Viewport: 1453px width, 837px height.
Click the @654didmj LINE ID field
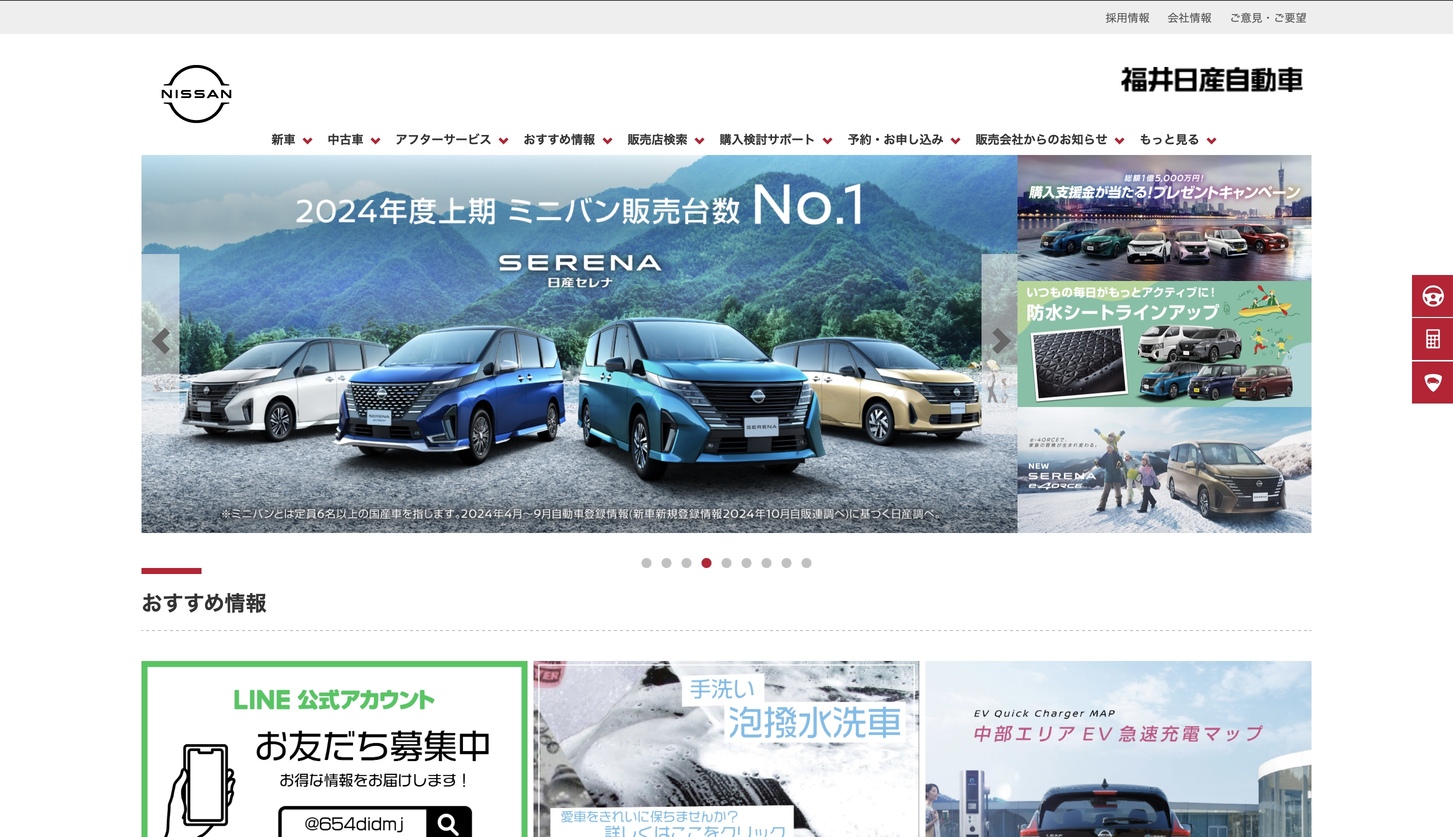click(354, 824)
